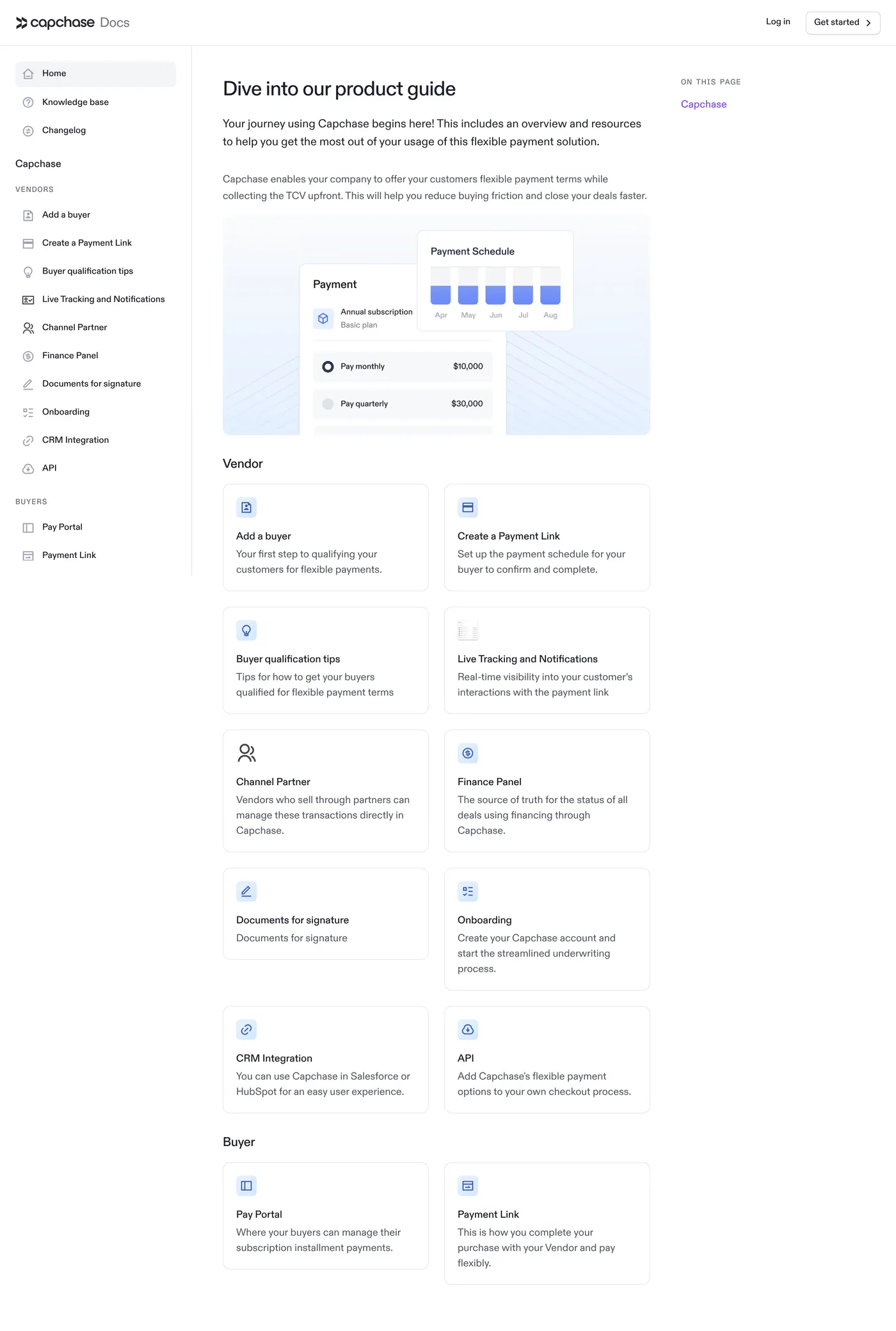
Task: Open the Channel Partner card title
Action: click(x=273, y=782)
